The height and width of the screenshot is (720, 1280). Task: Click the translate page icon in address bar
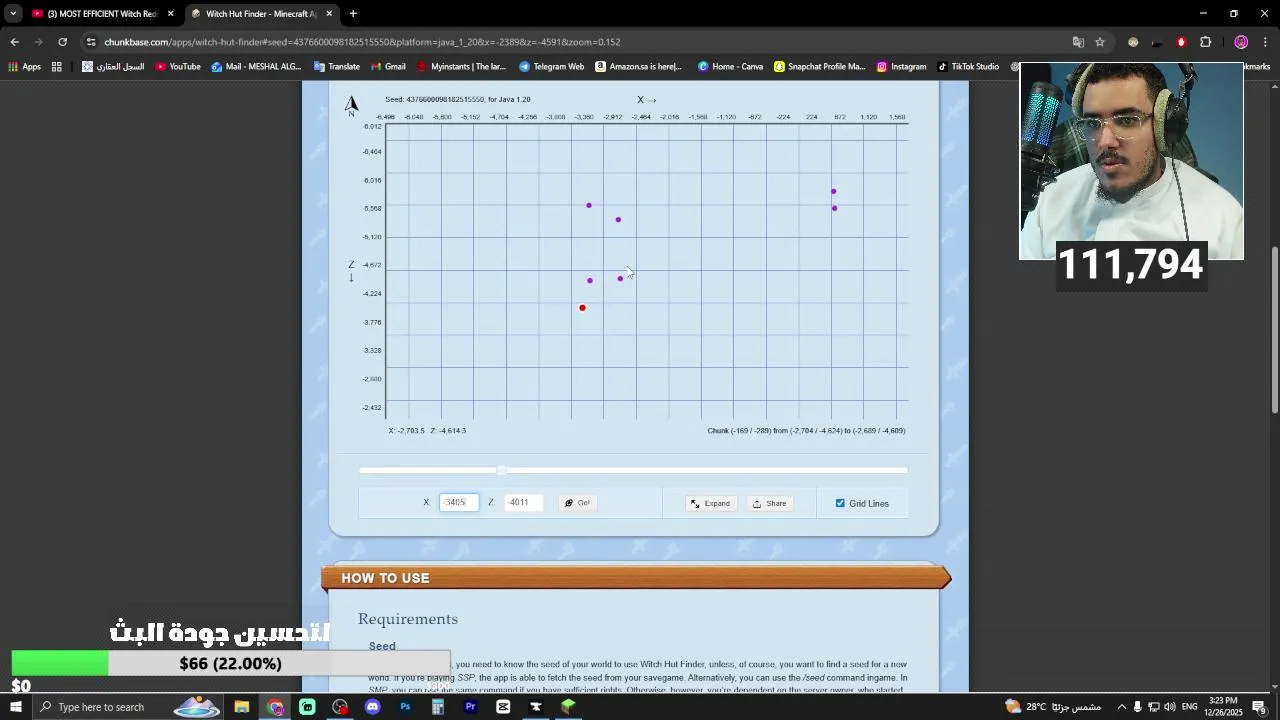click(x=1078, y=42)
